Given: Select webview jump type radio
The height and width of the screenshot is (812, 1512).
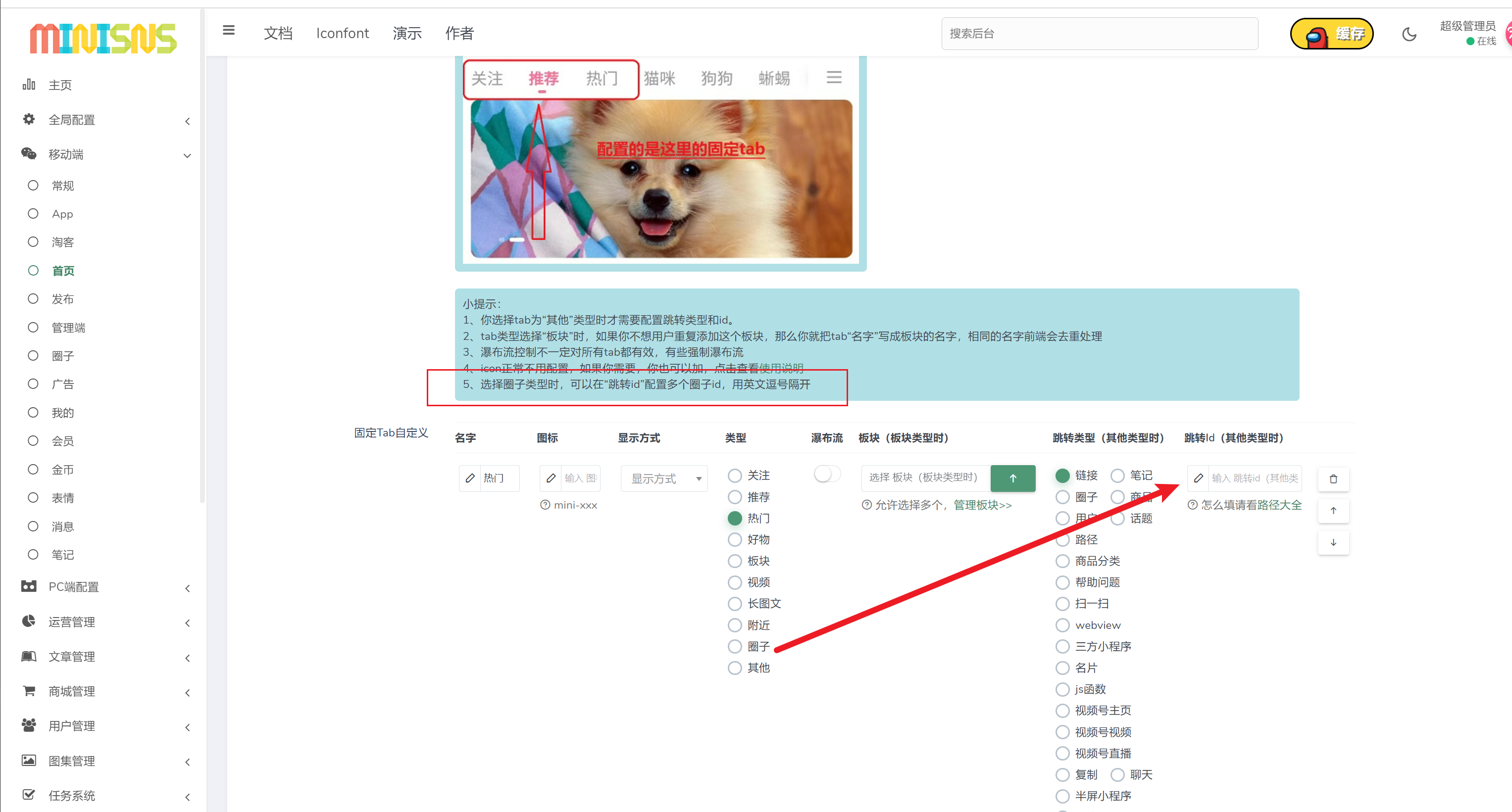Looking at the screenshot, I should coord(1062,625).
